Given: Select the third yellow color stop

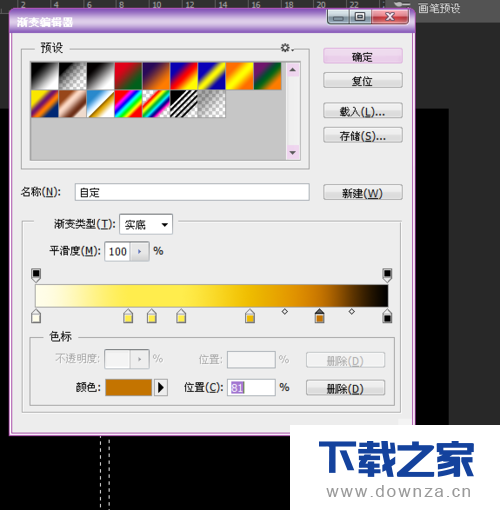Looking at the screenshot, I should coord(181,316).
